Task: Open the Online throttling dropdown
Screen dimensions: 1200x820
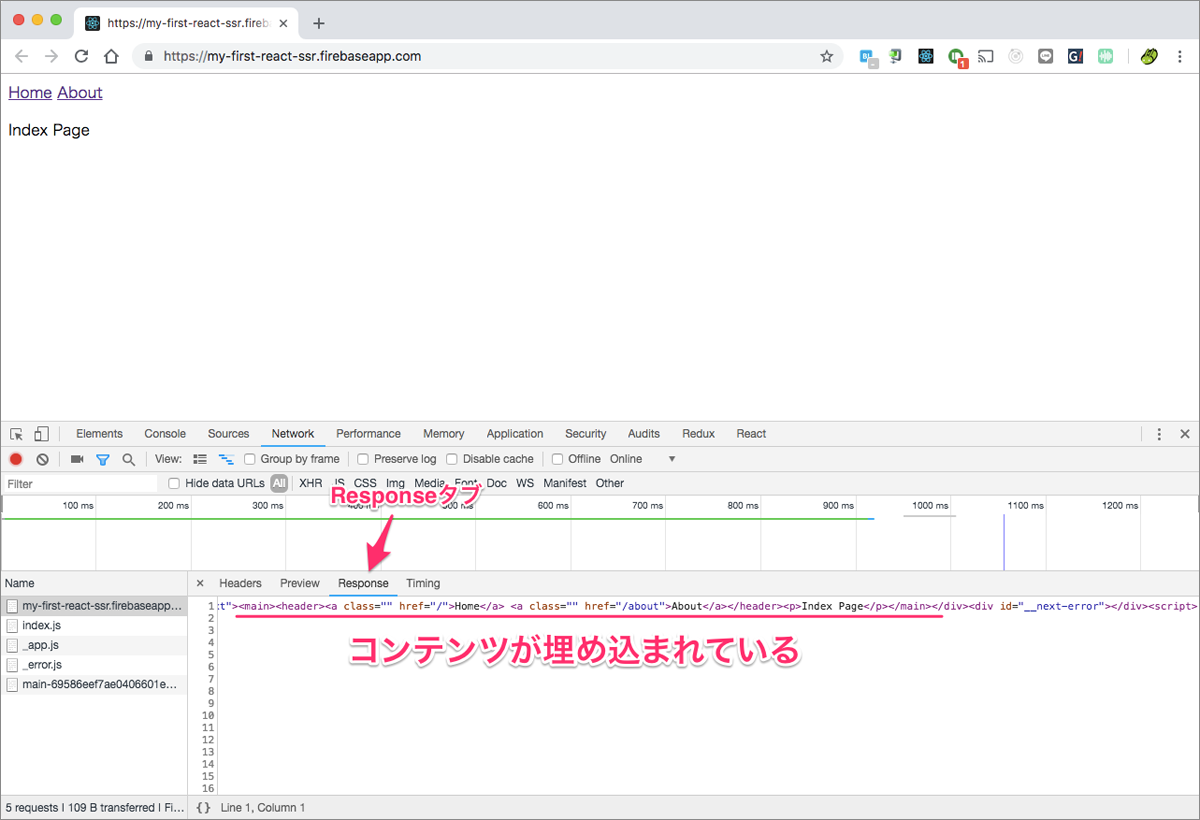Action: (x=643, y=459)
